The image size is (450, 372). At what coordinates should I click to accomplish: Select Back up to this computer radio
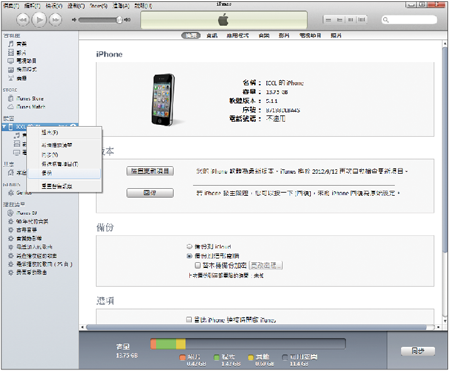[189, 256]
